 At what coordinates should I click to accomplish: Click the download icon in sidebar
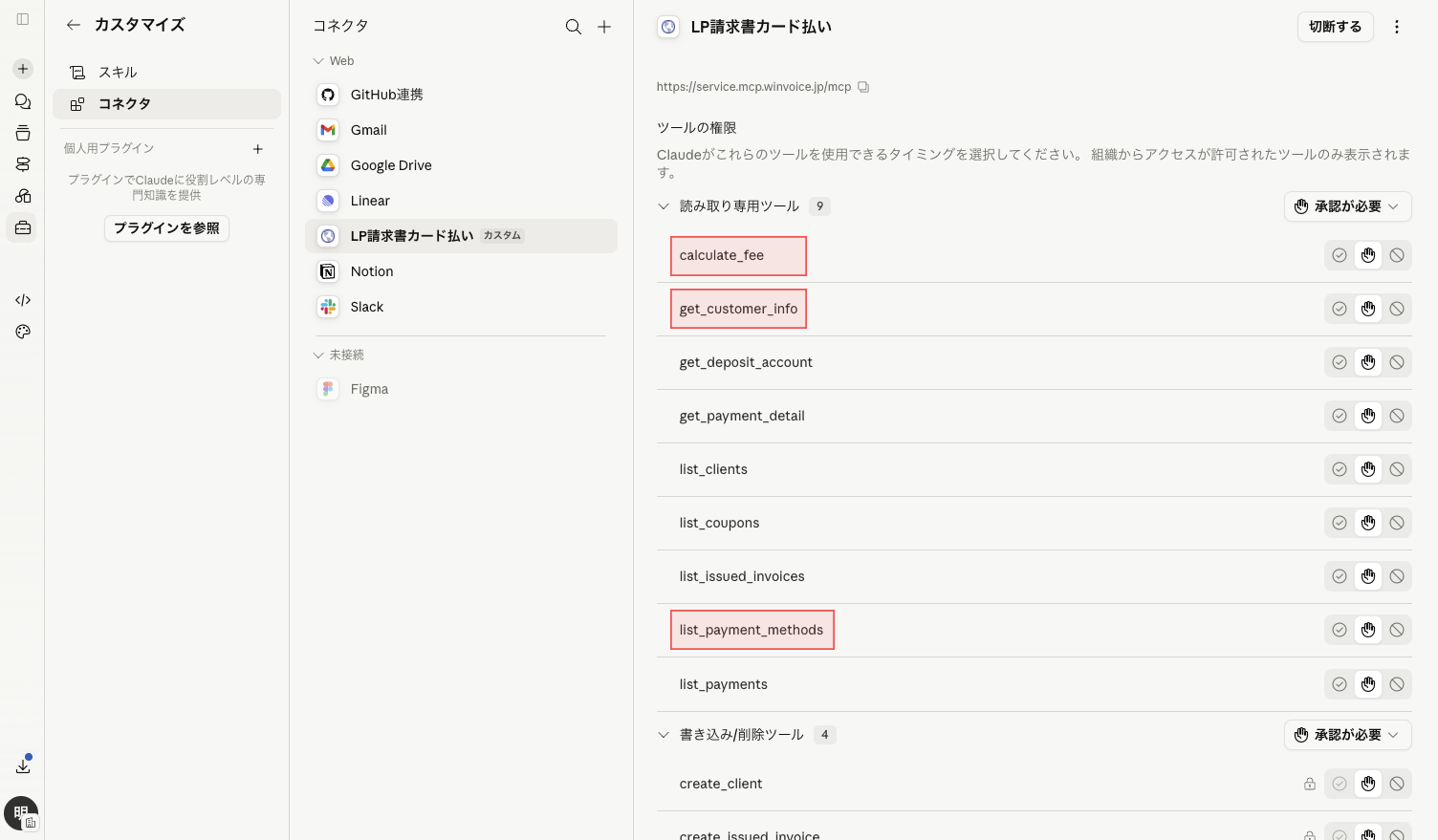click(23, 765)
